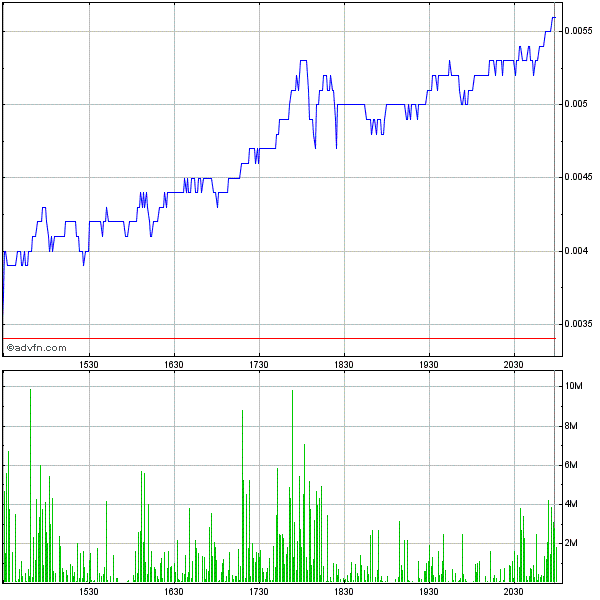
Task: Pick the 1630 label under volume chart
Action: (x=174, y=592)
